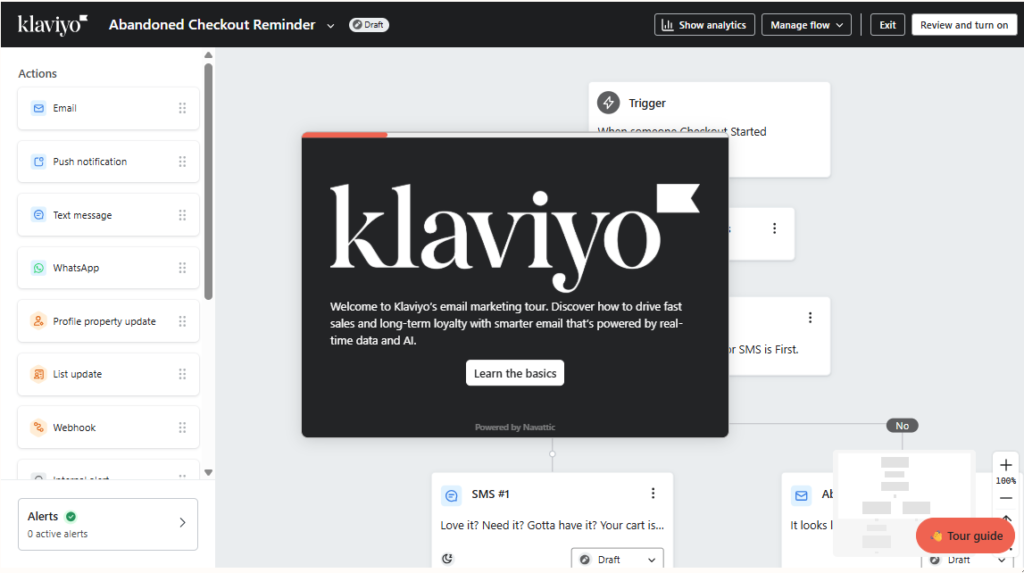Click the email icon on right flow card
The image size is (1024, 573).
tap(801, 495)
